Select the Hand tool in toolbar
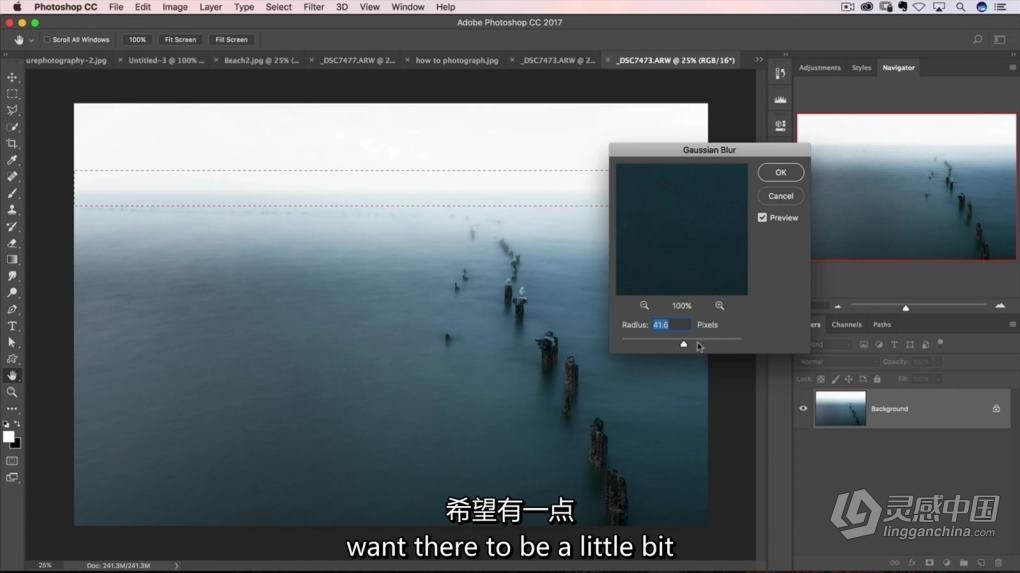 pyautogui.click(x=12, y=375)
